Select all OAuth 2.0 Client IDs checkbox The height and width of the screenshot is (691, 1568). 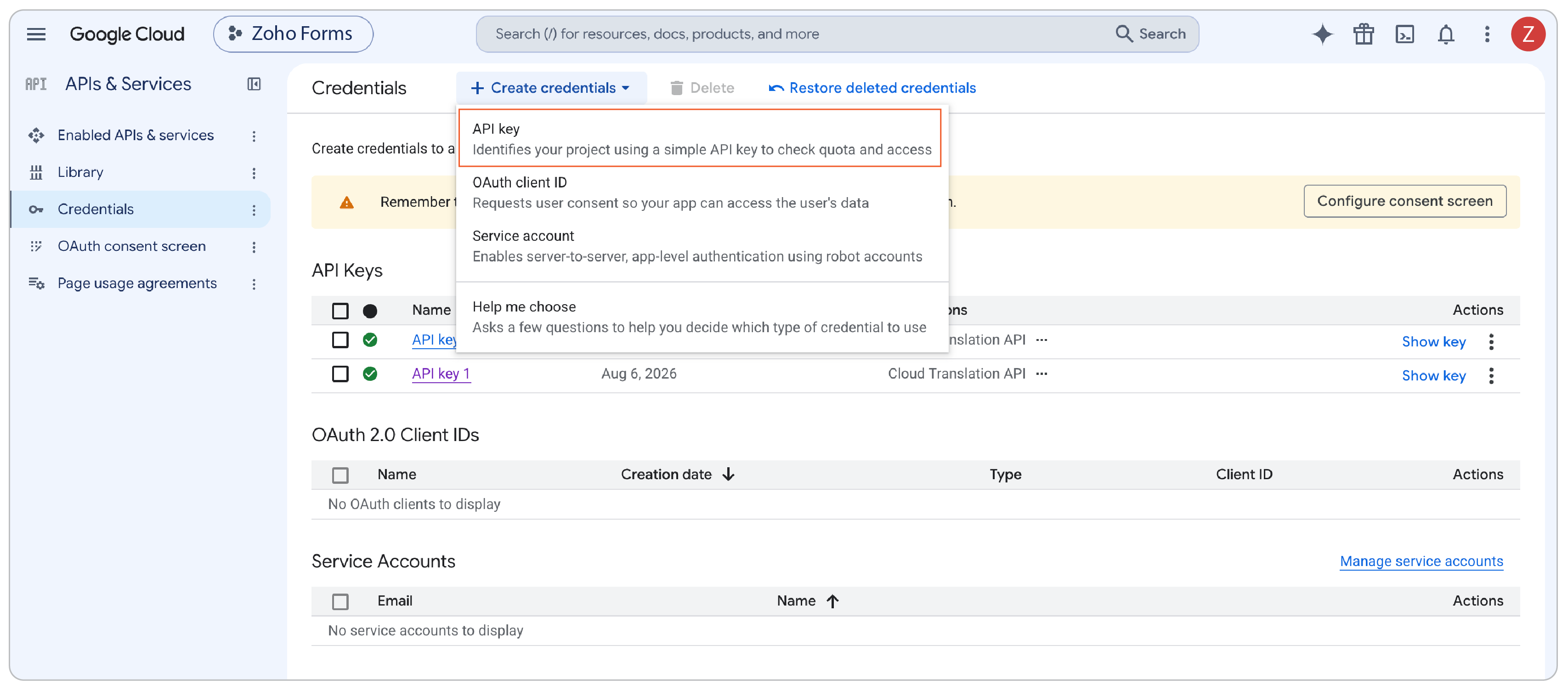click(x=340, y=476)
